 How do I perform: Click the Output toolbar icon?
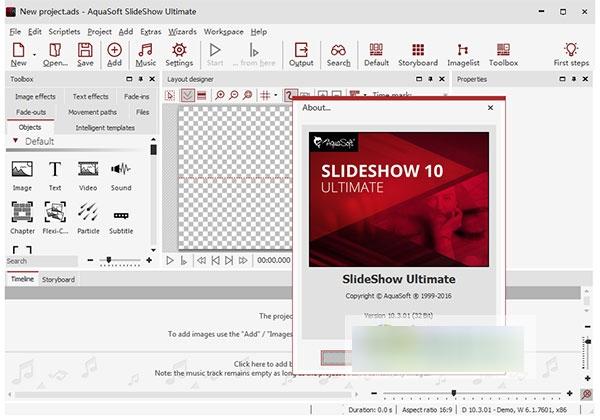pyautogui.click(x=301, y=50)
